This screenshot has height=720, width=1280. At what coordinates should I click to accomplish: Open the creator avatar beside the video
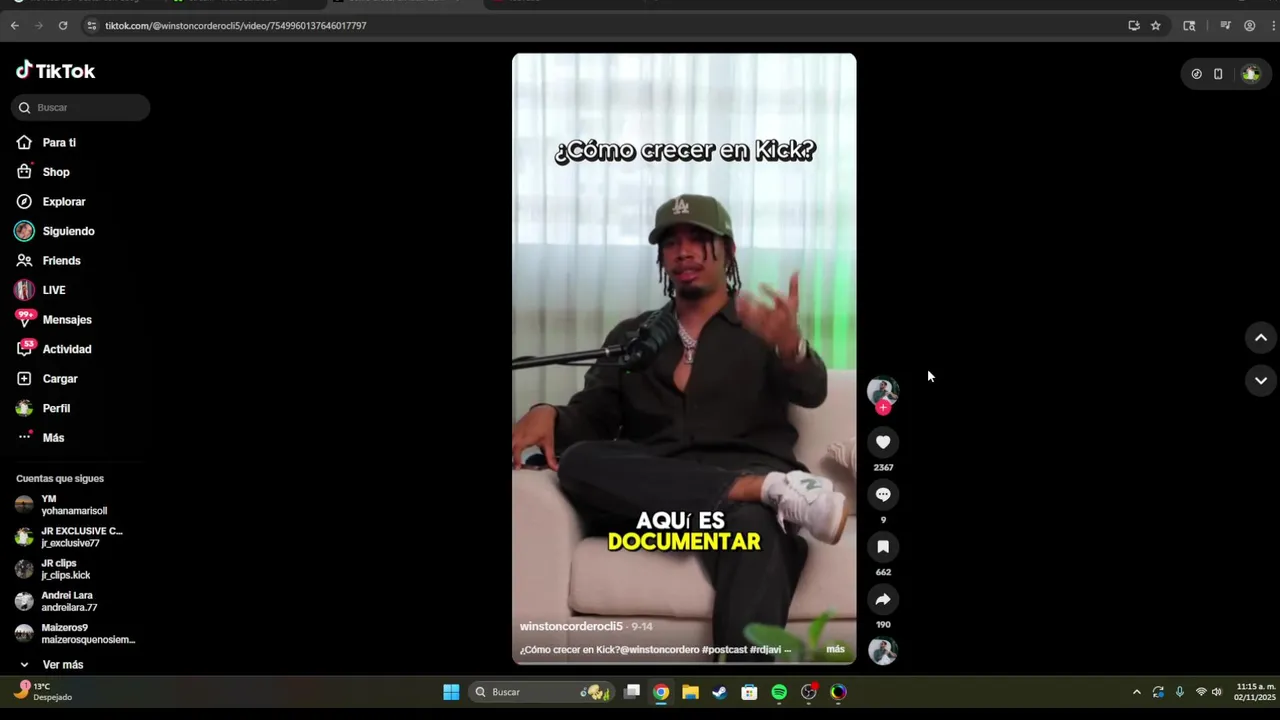(x=883, y=391)
